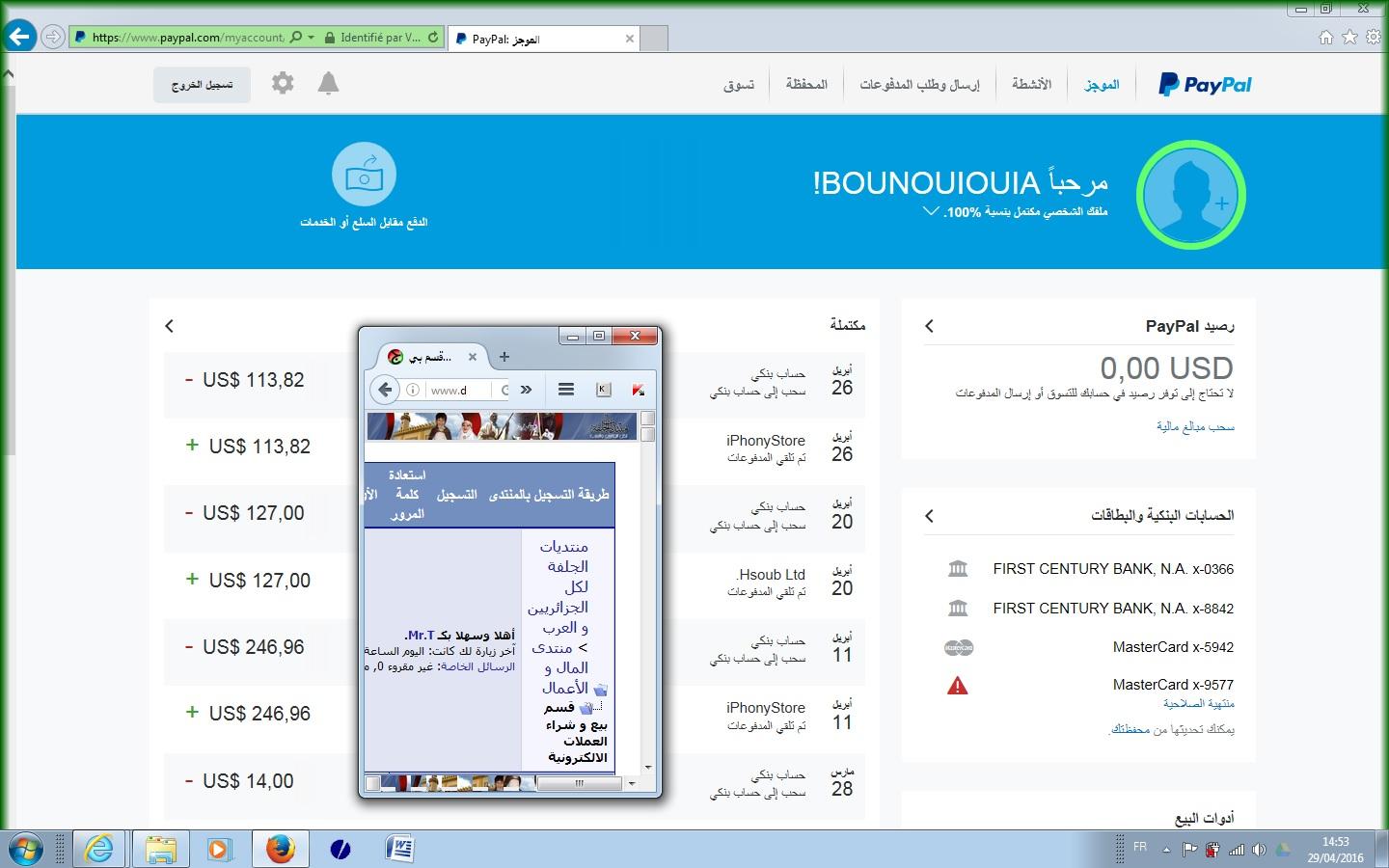Click the pay for goods or services icon

[x=364, y=175]
